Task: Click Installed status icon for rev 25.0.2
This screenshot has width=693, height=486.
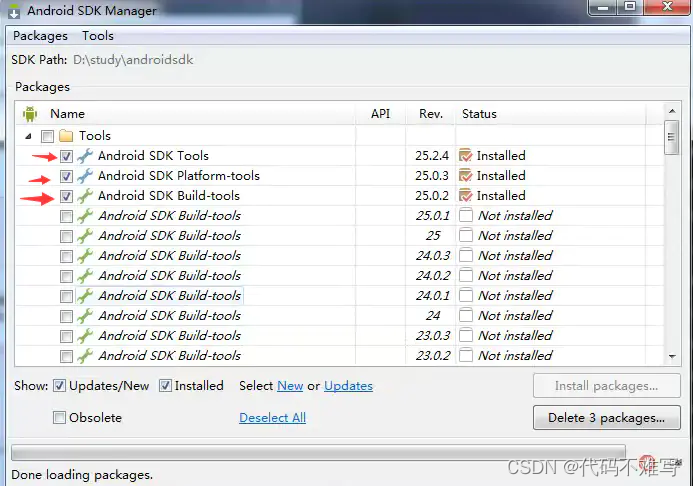Action: [465, 196]
